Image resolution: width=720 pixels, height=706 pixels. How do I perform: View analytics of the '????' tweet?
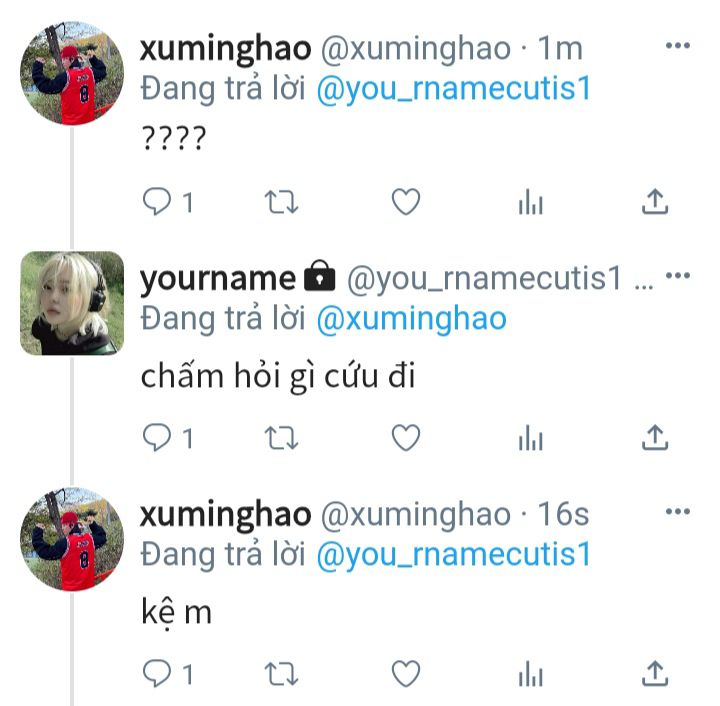pos(531,202)
